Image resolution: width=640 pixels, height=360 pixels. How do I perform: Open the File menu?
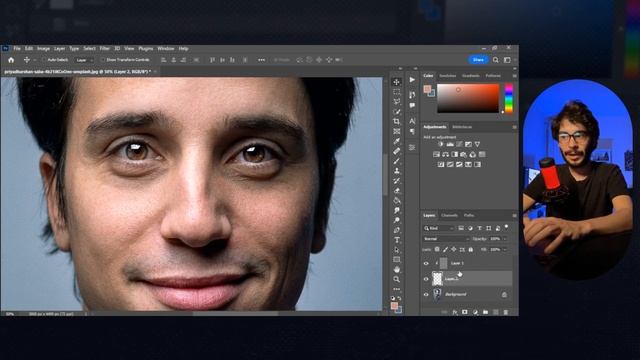pyautogui.click(x=17, y=49)
